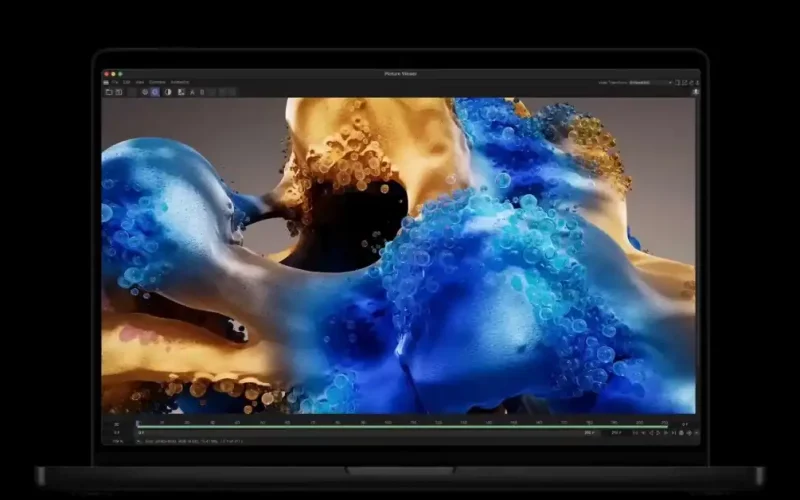Click the go to end playback button
The height and width of the screenshot is (500, 800).
[x=674, y=433]
